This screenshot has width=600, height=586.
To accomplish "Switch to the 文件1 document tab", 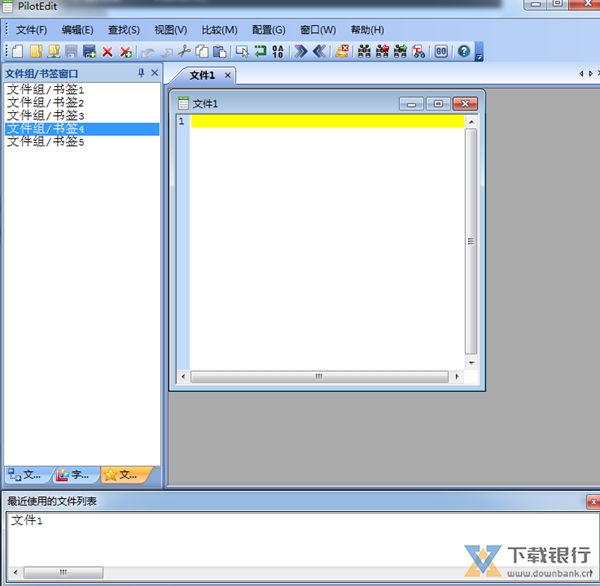I will click(x=203, y=75).
